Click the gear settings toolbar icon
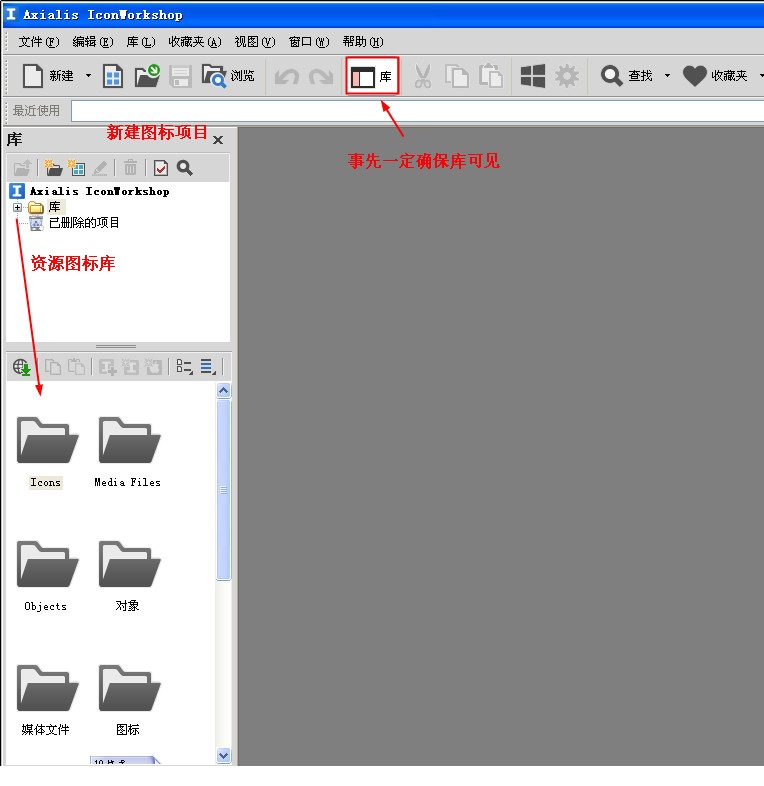Screen dimensions: 764x786 [566, 76]
